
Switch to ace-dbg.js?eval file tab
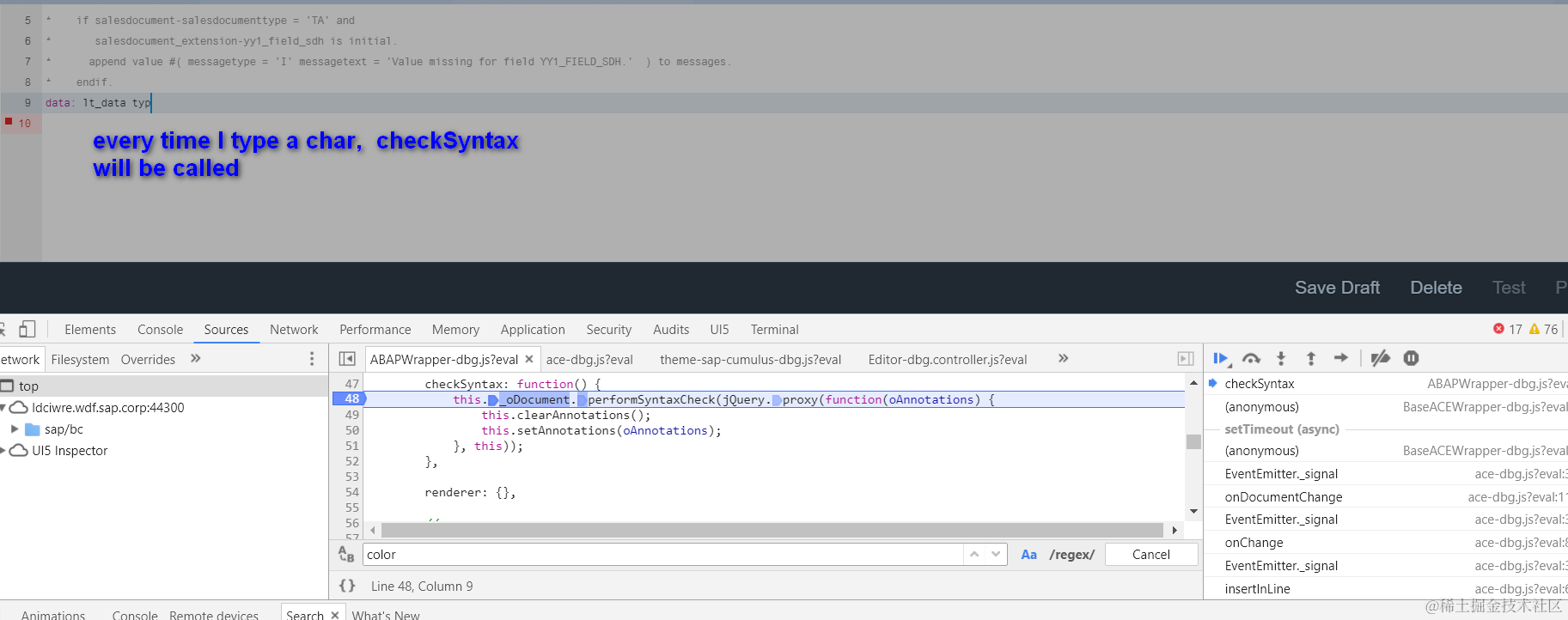[x=589, y=360]
